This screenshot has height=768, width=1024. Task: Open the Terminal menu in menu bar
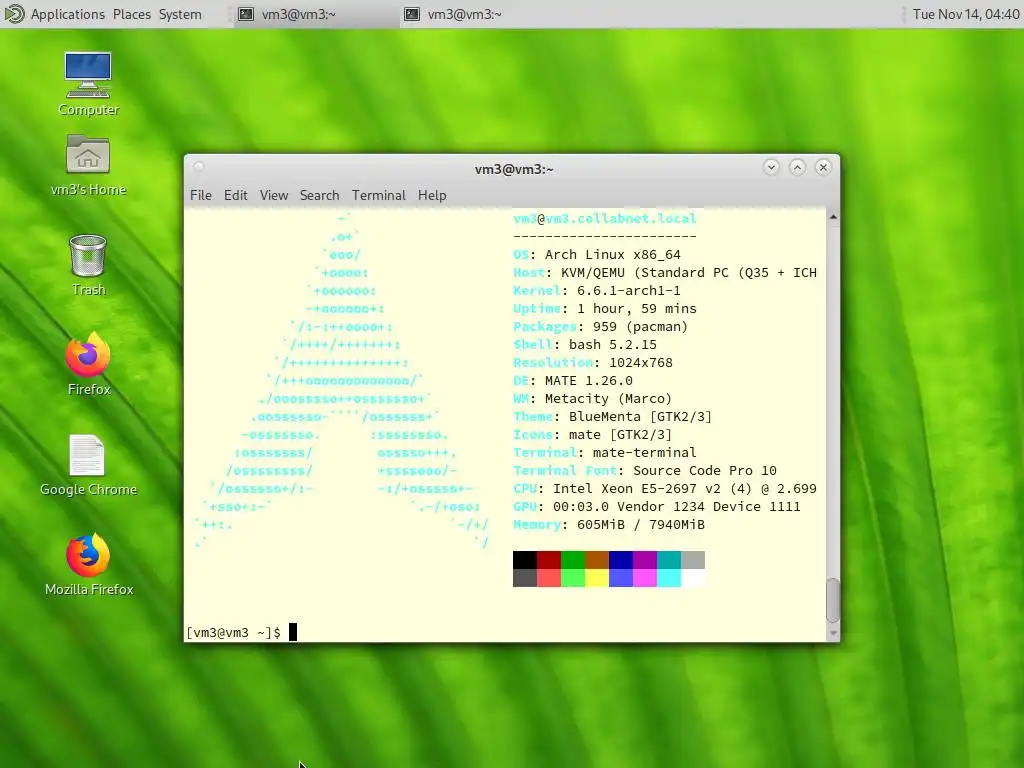(379, 195)
